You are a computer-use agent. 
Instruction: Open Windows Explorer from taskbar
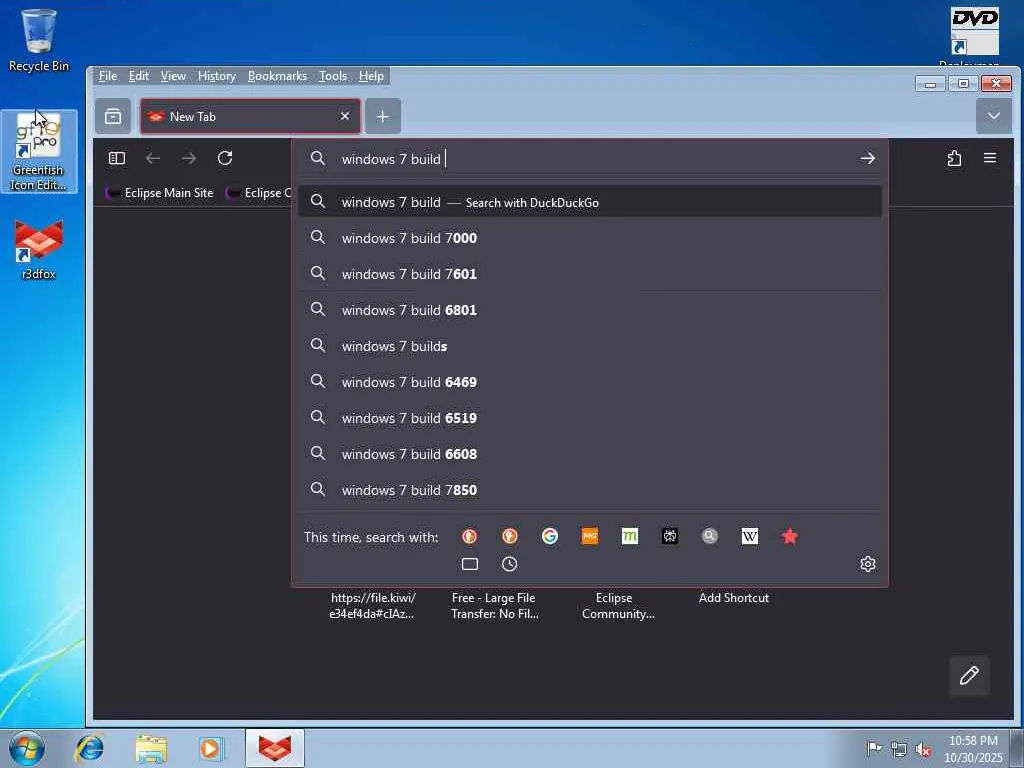152,748
